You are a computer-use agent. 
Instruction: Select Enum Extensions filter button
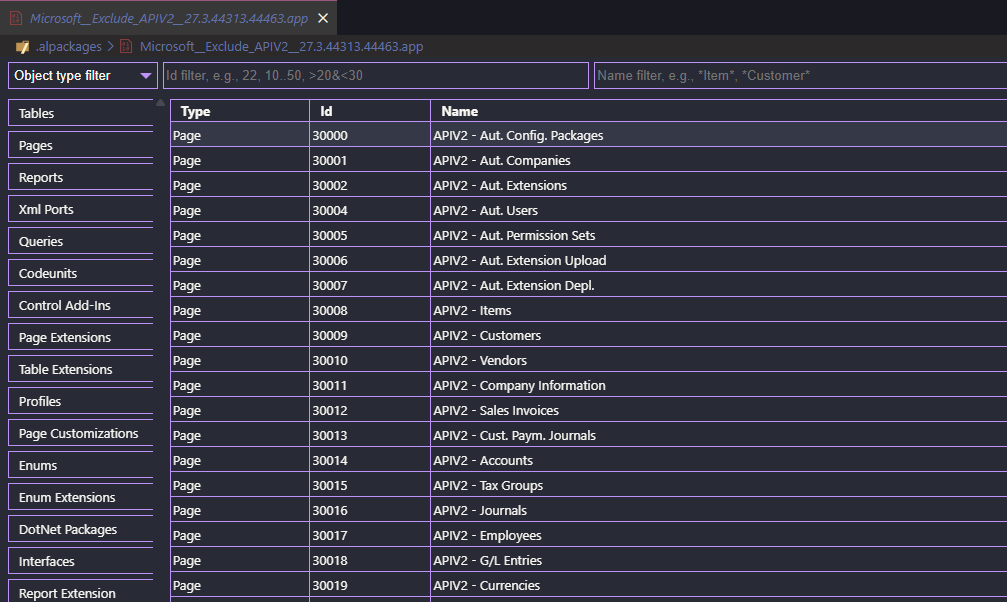point(80,498)
